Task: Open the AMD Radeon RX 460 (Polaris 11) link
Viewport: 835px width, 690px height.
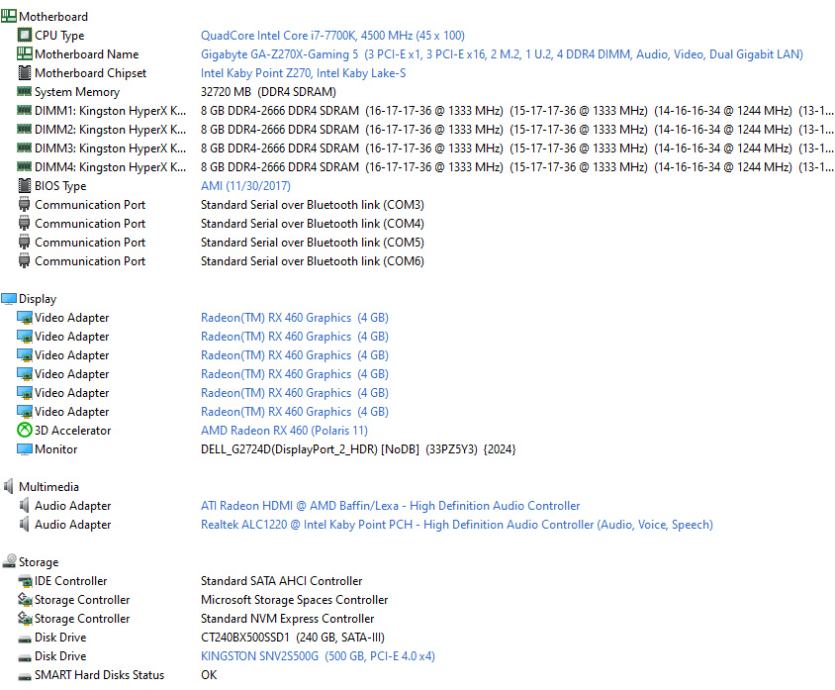Action: click(284, 430)
